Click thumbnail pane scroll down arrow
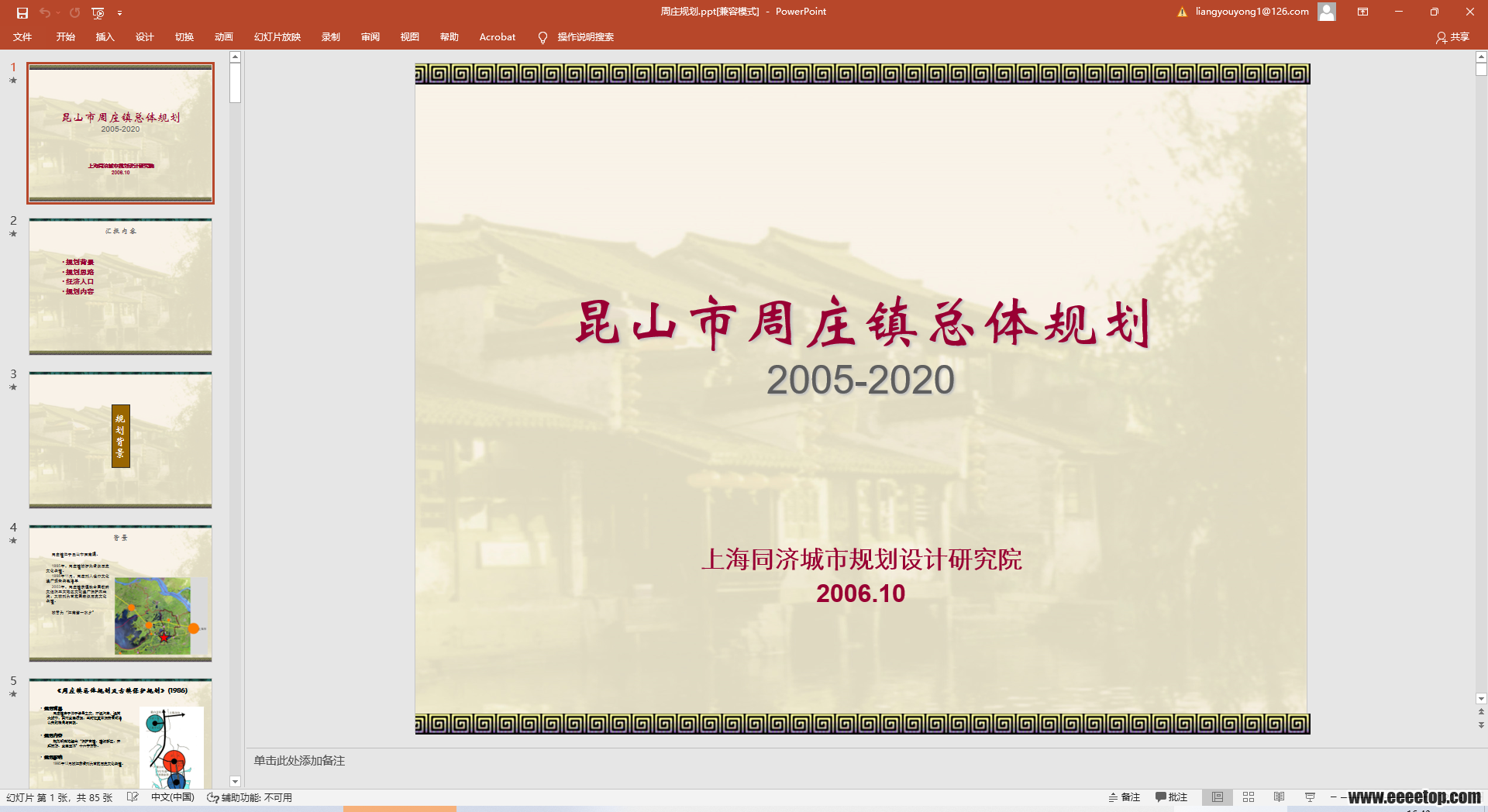This screenshot has width=1488, height=812. (x=235, y=782)
